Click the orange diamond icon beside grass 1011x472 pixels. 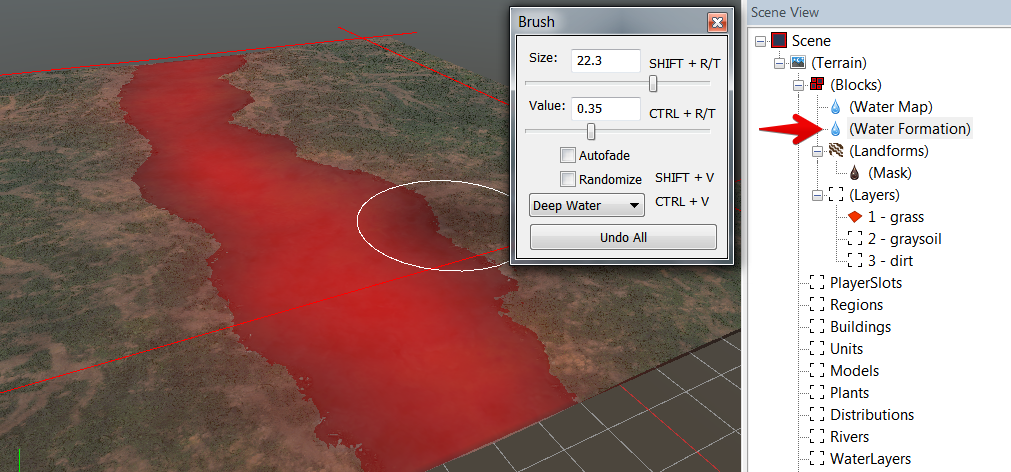point(855,217)
